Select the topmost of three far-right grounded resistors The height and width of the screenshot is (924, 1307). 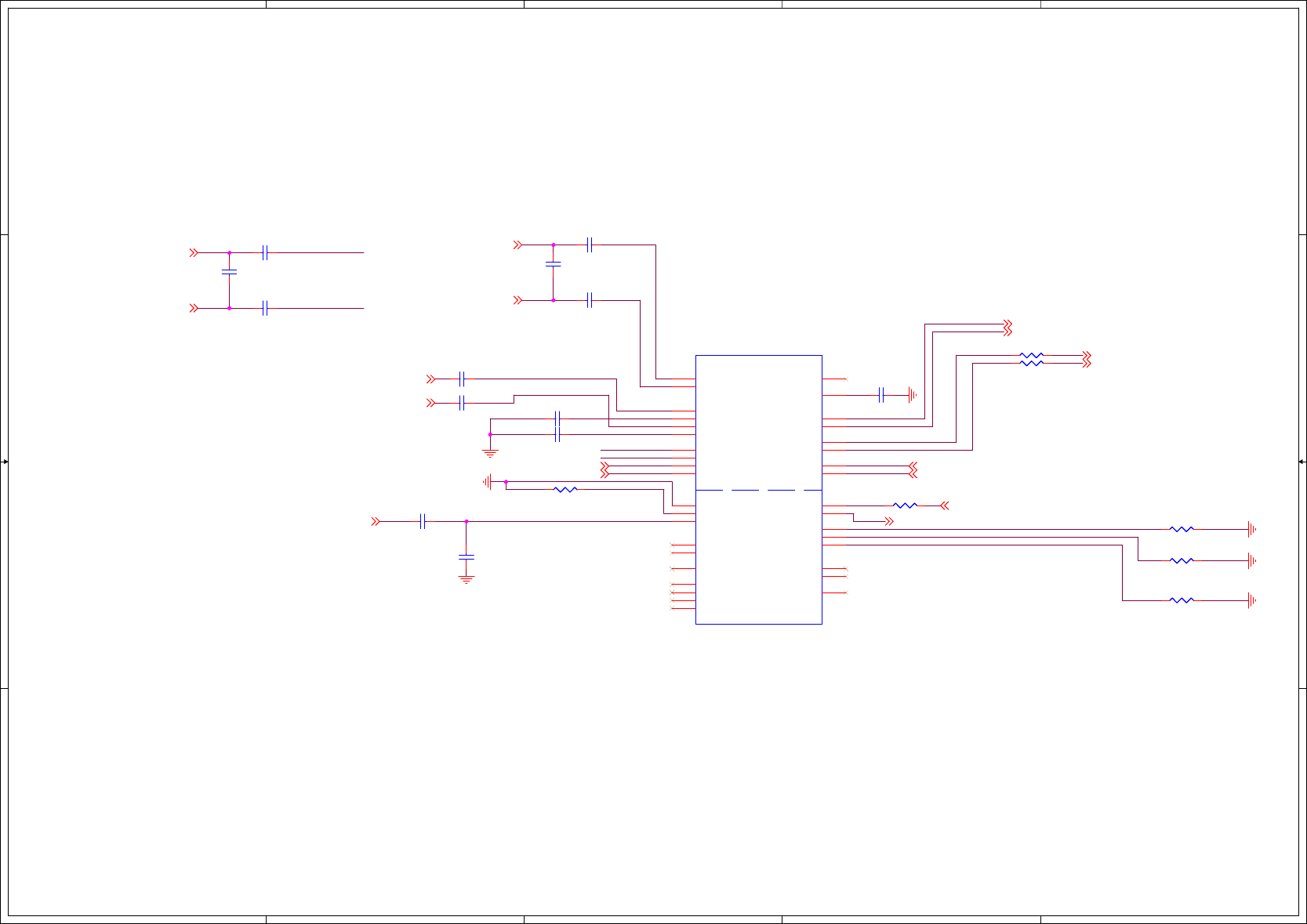pos(1182,529)
